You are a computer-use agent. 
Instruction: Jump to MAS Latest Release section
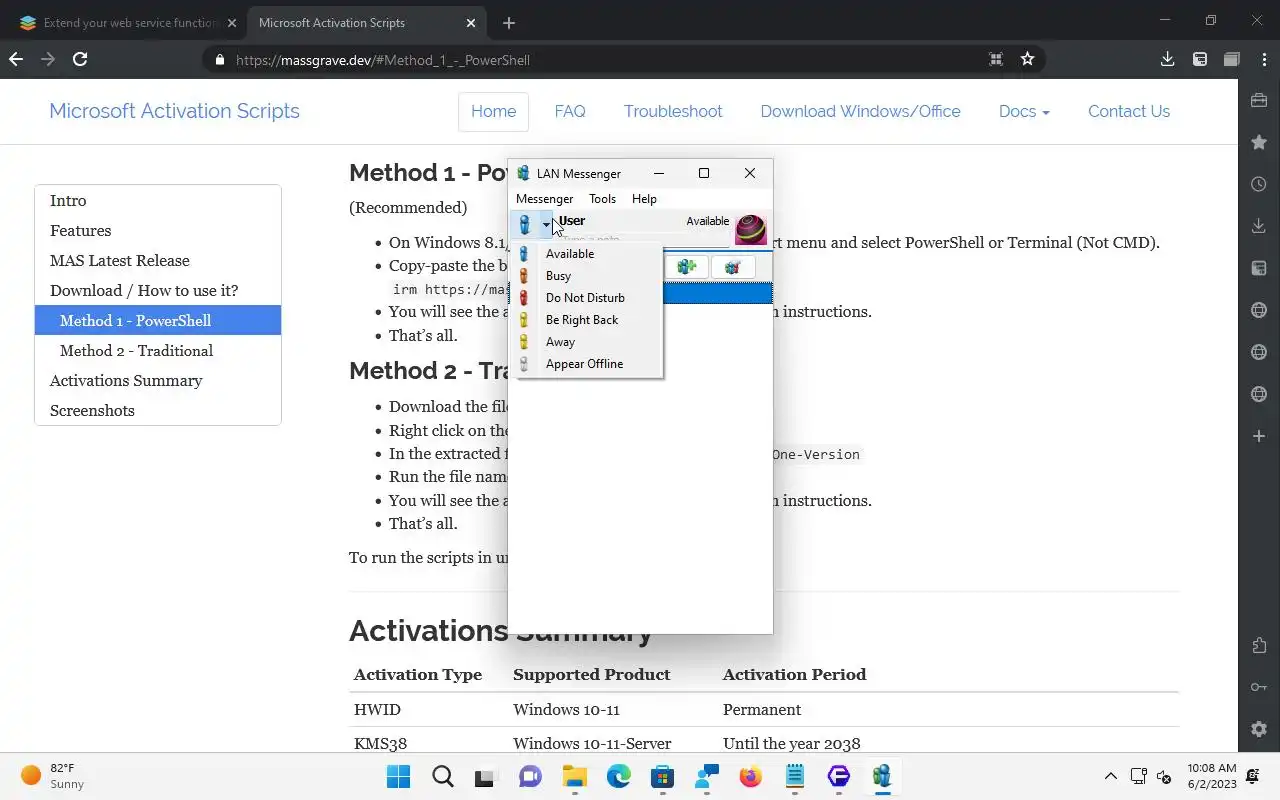coord(158,260)
